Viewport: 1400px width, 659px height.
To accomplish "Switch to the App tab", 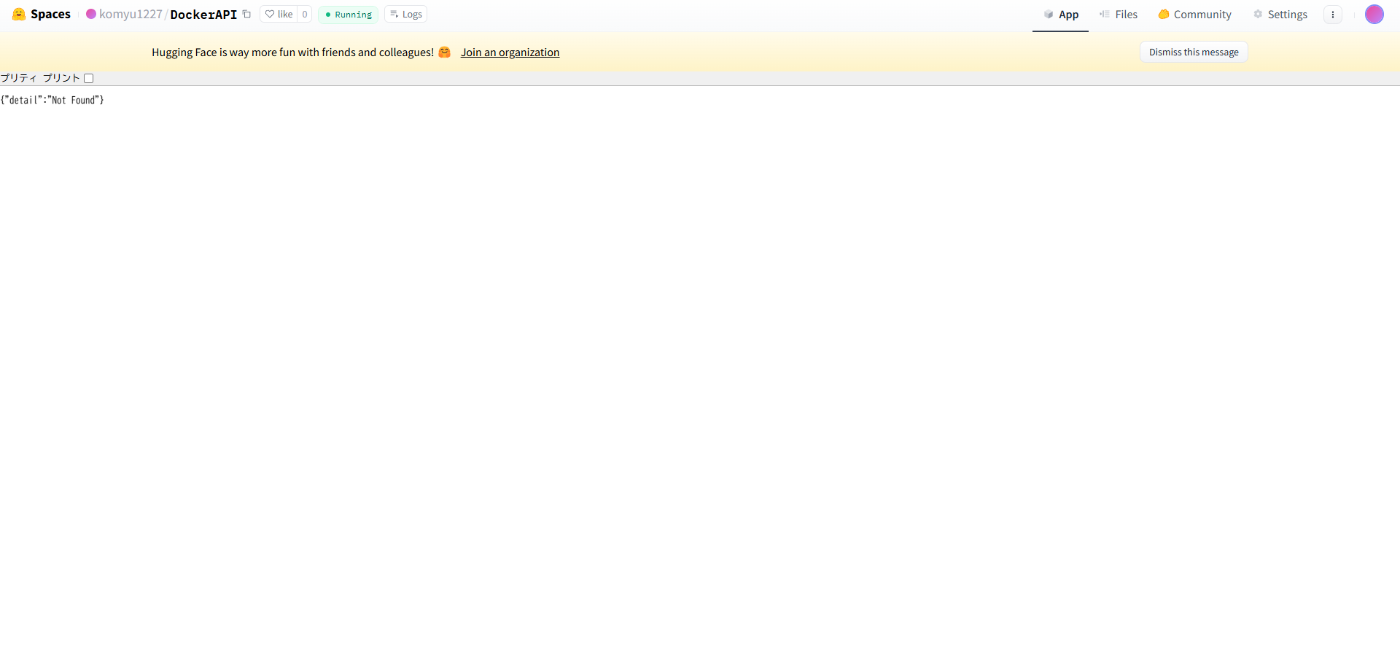I will click(1060, 14).
